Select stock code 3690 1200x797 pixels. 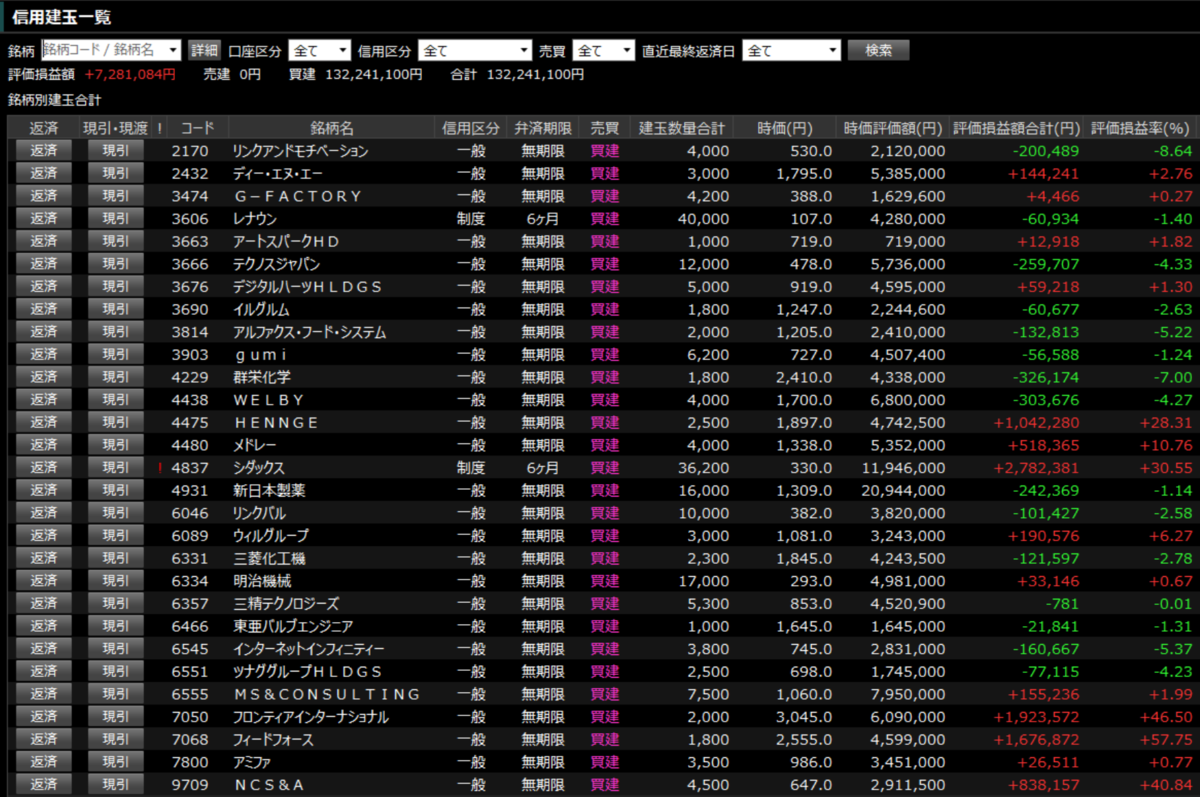[190, 309]
